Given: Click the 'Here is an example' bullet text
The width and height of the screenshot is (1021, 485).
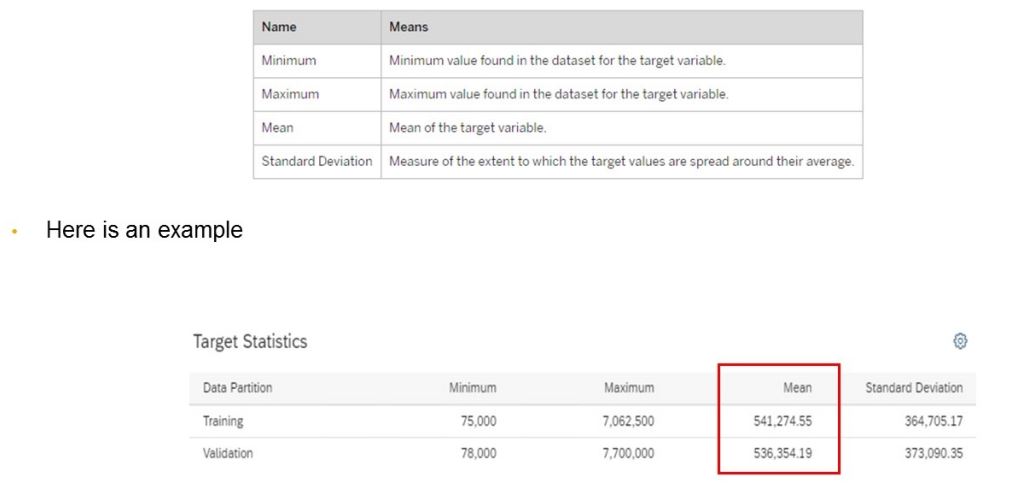Looking at the screenshot, I should 144,230.
